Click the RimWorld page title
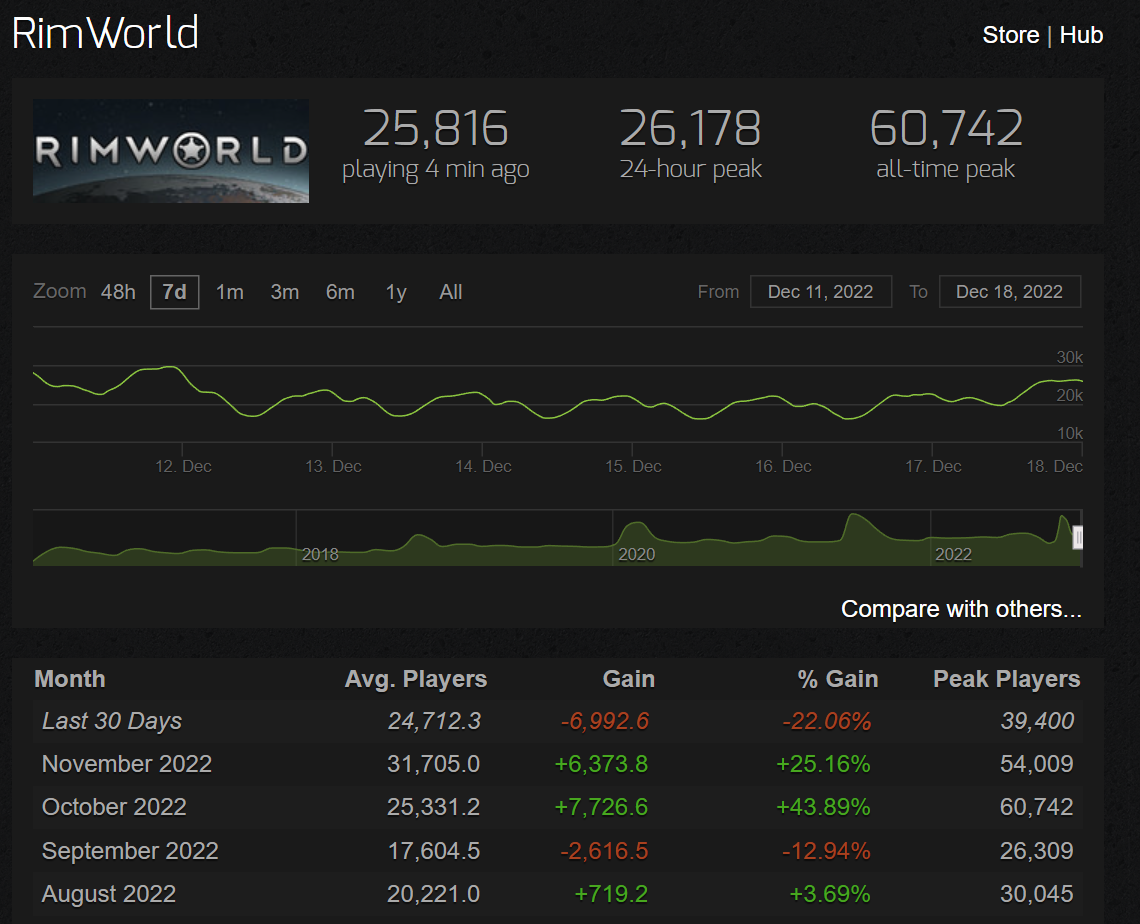The height and width of the screenshot is (924, 1140). click(x=105, y=33)
